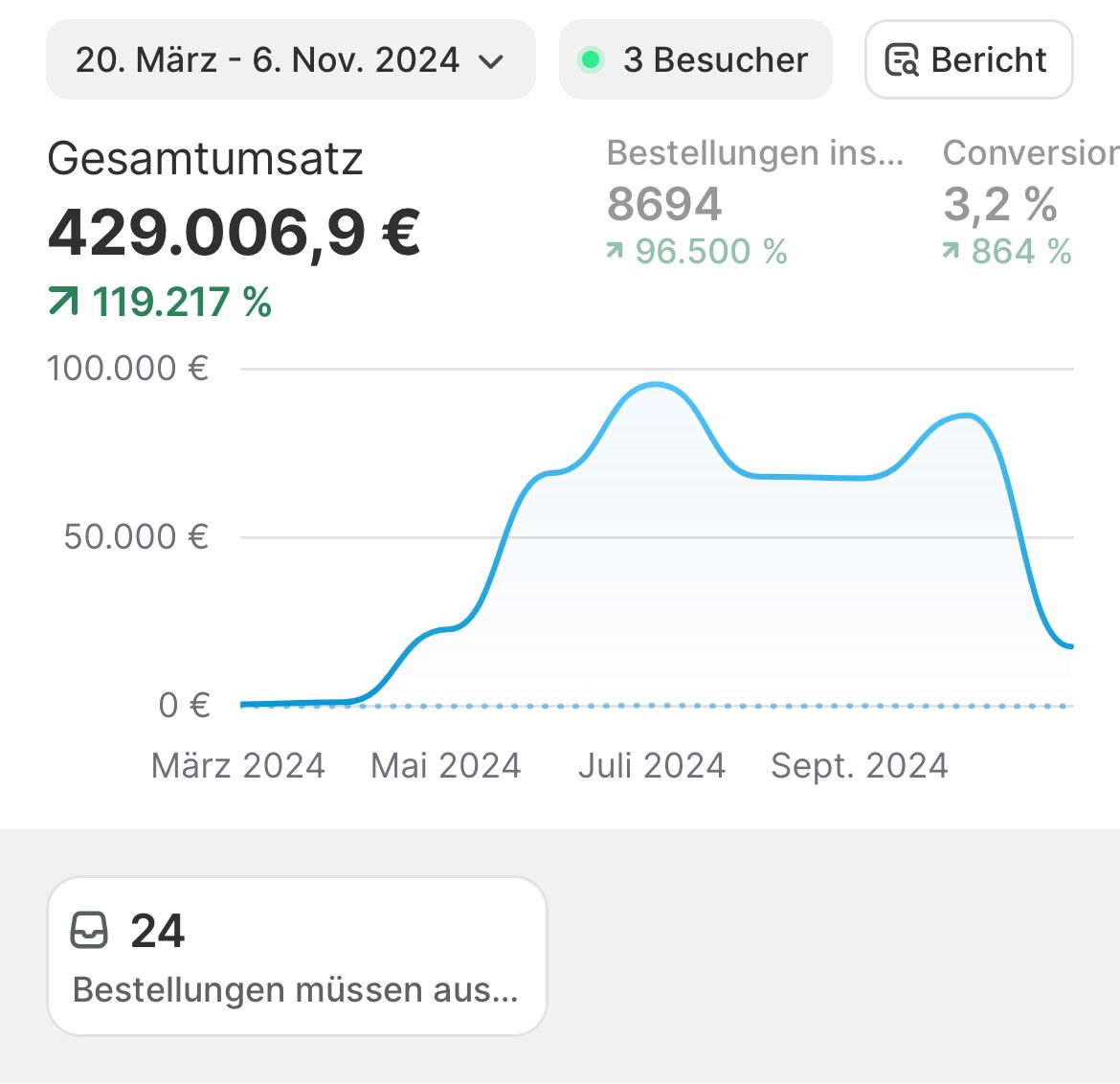Switch to Bestellungen insgesamt metric
The height and width of the screenshot is (1084, 1120).
click(755, 153)
